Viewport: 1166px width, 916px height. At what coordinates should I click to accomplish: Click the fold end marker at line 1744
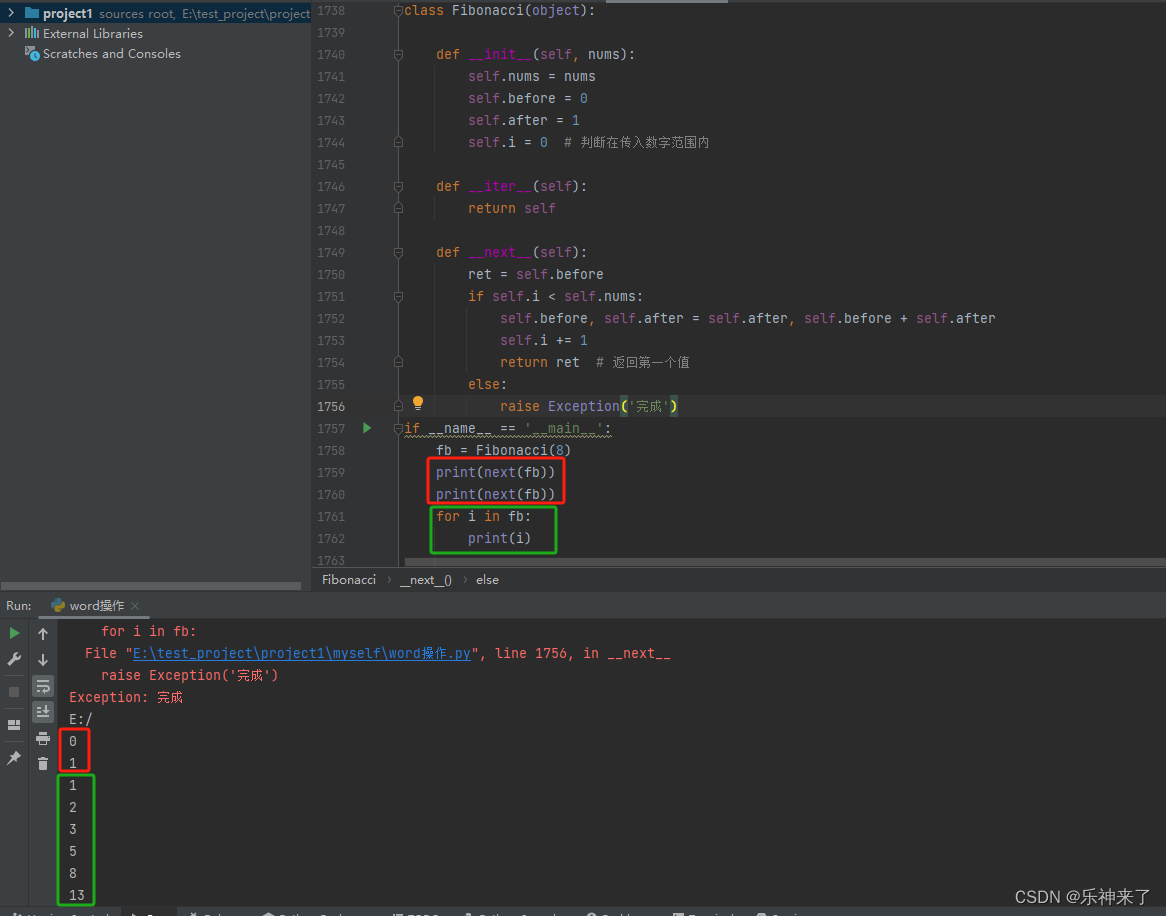pyautogui.click(x=399, y=142)
